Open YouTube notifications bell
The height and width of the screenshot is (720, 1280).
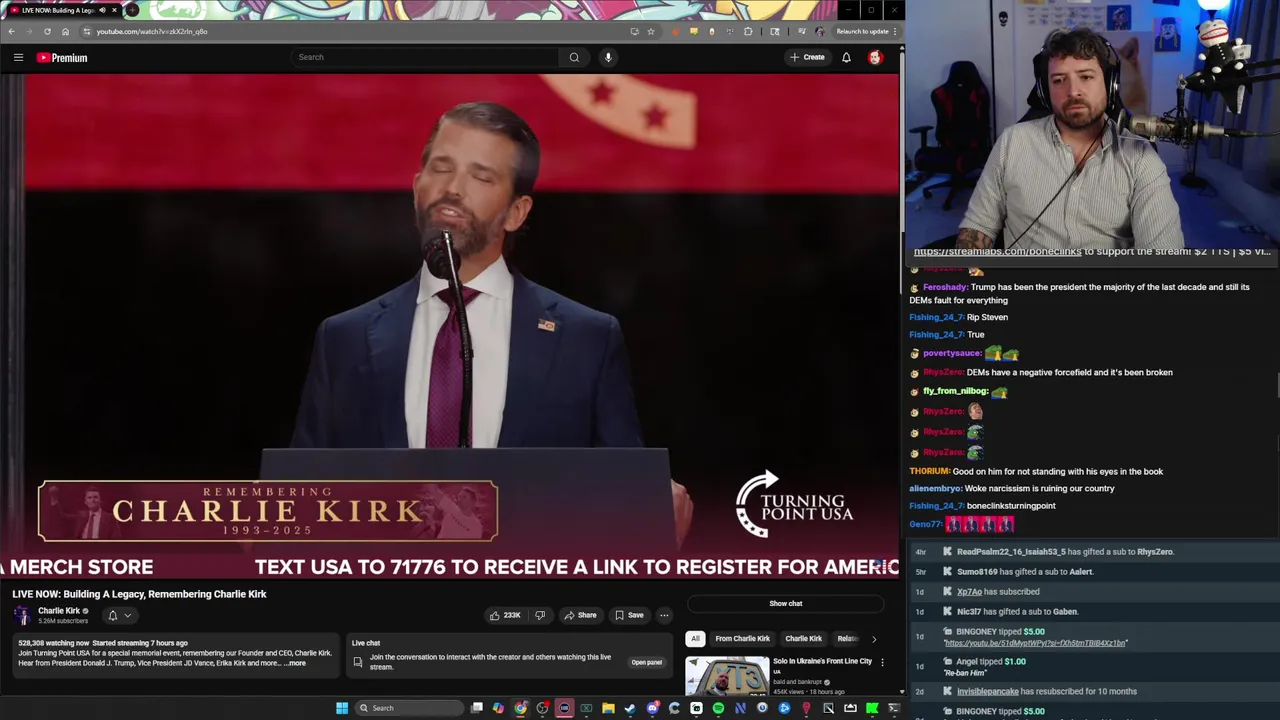point(846,57)
